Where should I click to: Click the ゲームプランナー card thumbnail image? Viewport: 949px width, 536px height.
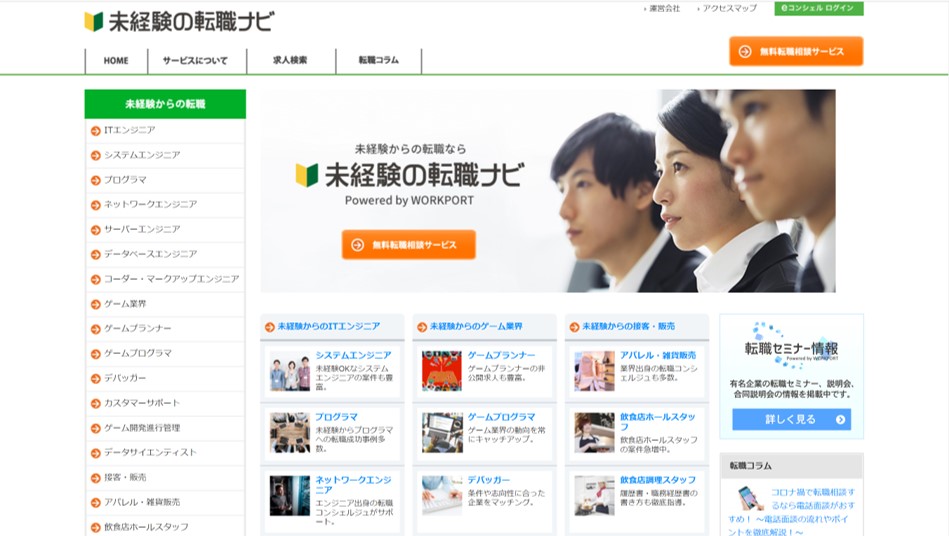point(442,371)
